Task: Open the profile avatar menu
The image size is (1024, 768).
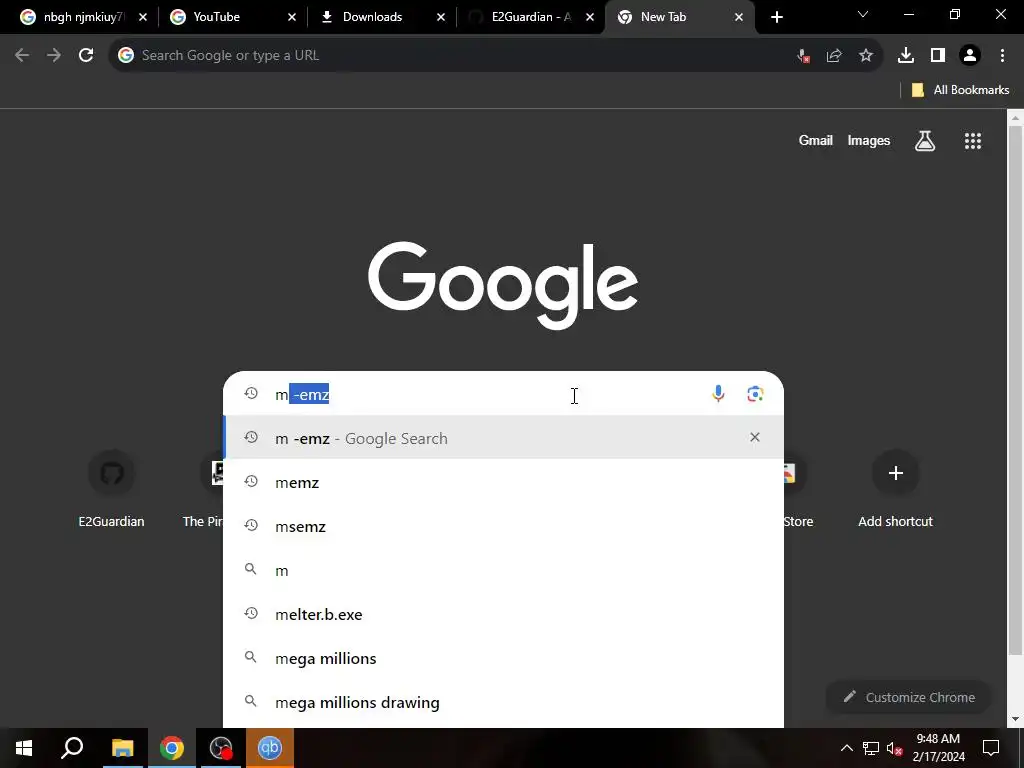Action: pyautogui.click(x=970, y=56)
